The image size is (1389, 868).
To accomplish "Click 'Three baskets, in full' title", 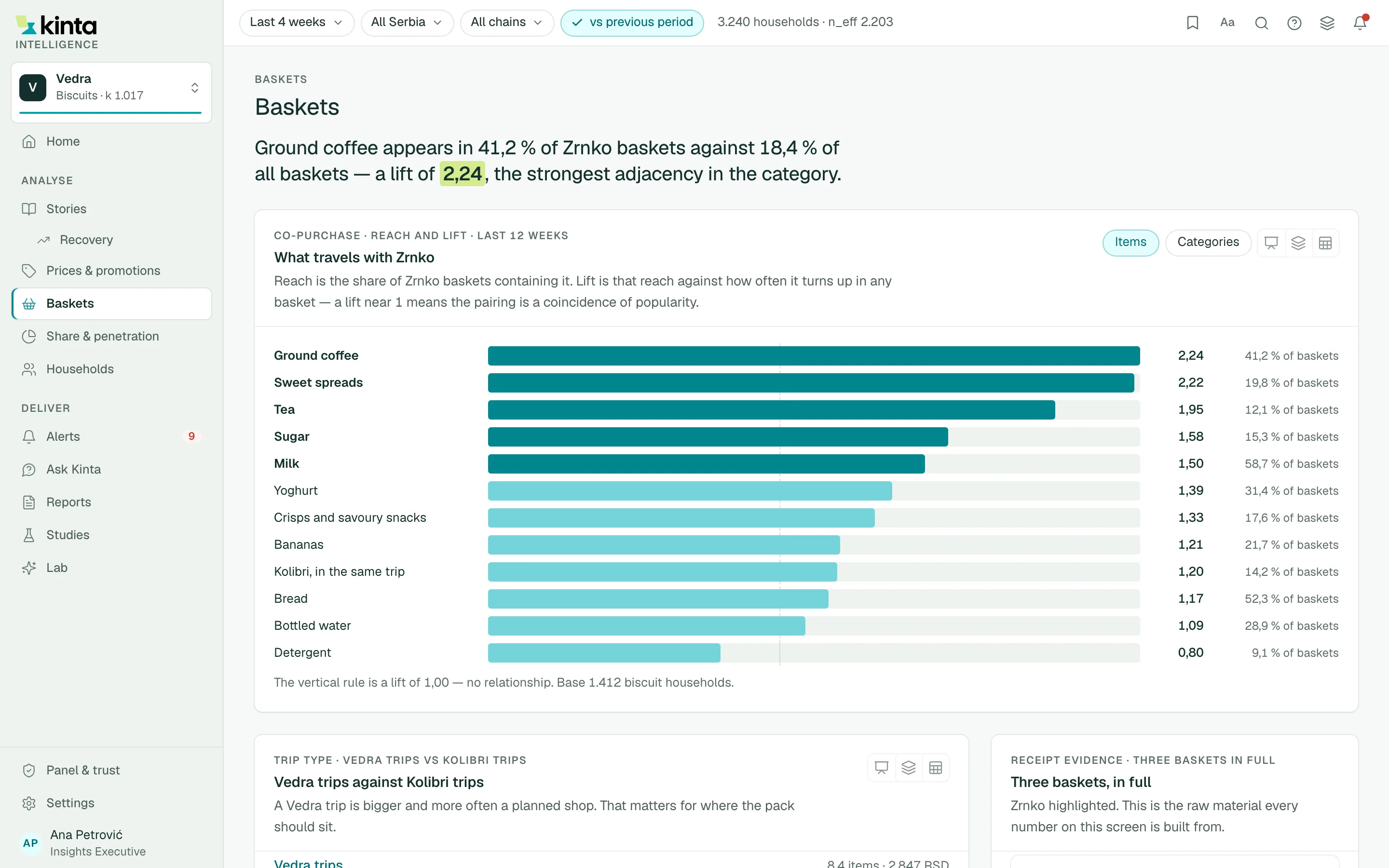I will (x=1081, y=783).
